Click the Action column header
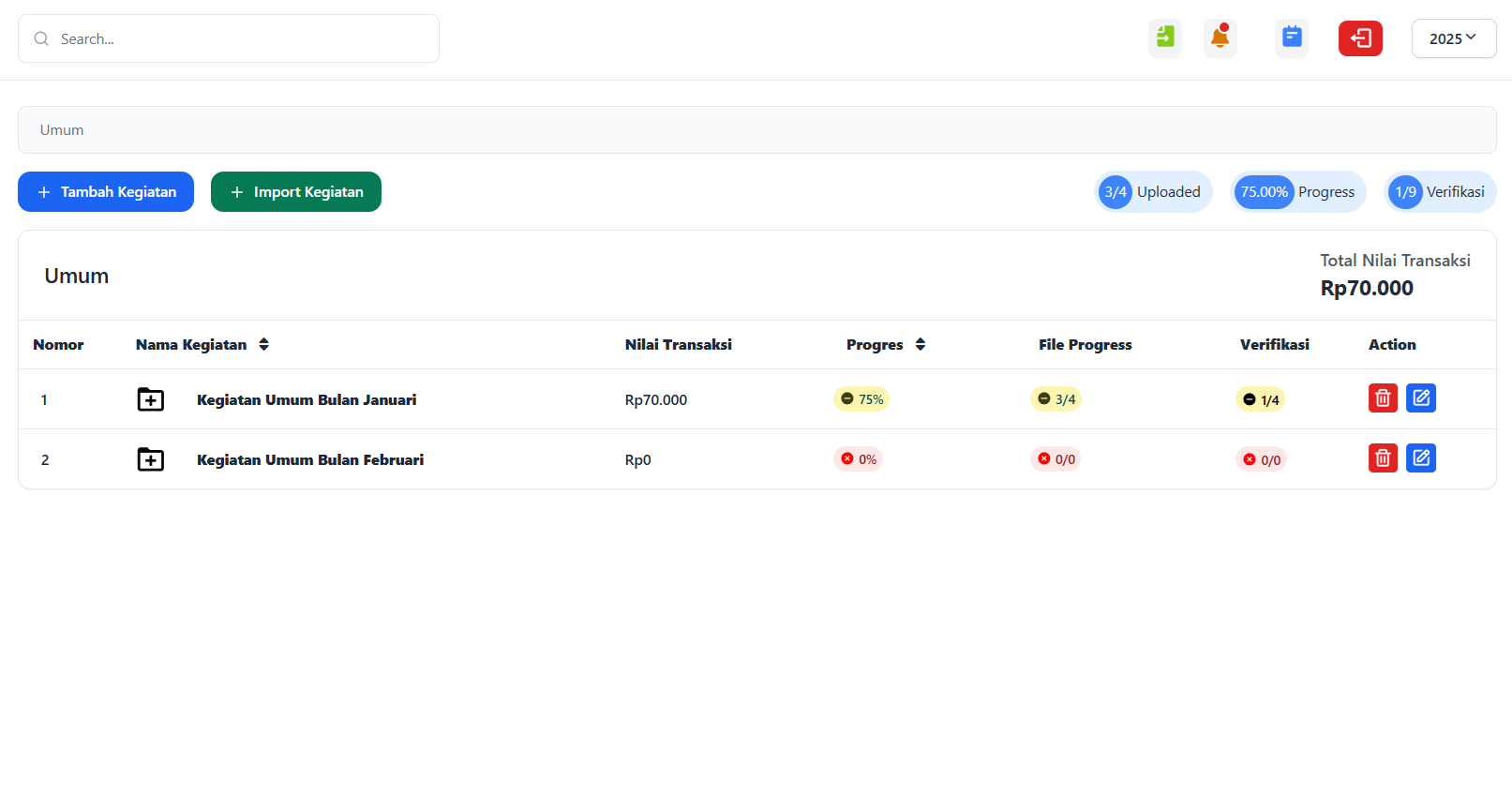1512x810 pixels. [1392, 344]
